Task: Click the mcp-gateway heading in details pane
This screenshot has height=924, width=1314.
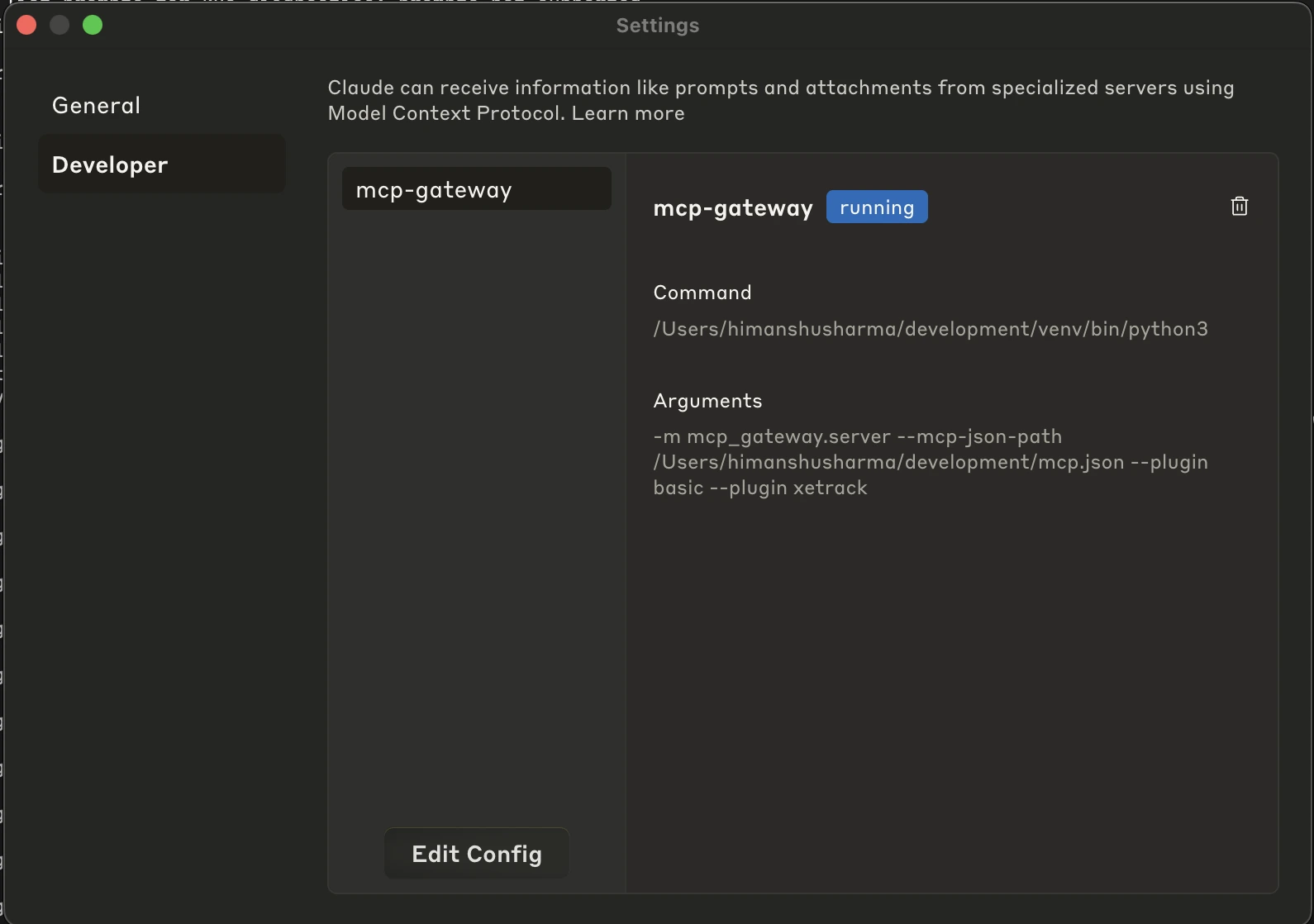Action: pyautogui.click(x=733, y=207)
